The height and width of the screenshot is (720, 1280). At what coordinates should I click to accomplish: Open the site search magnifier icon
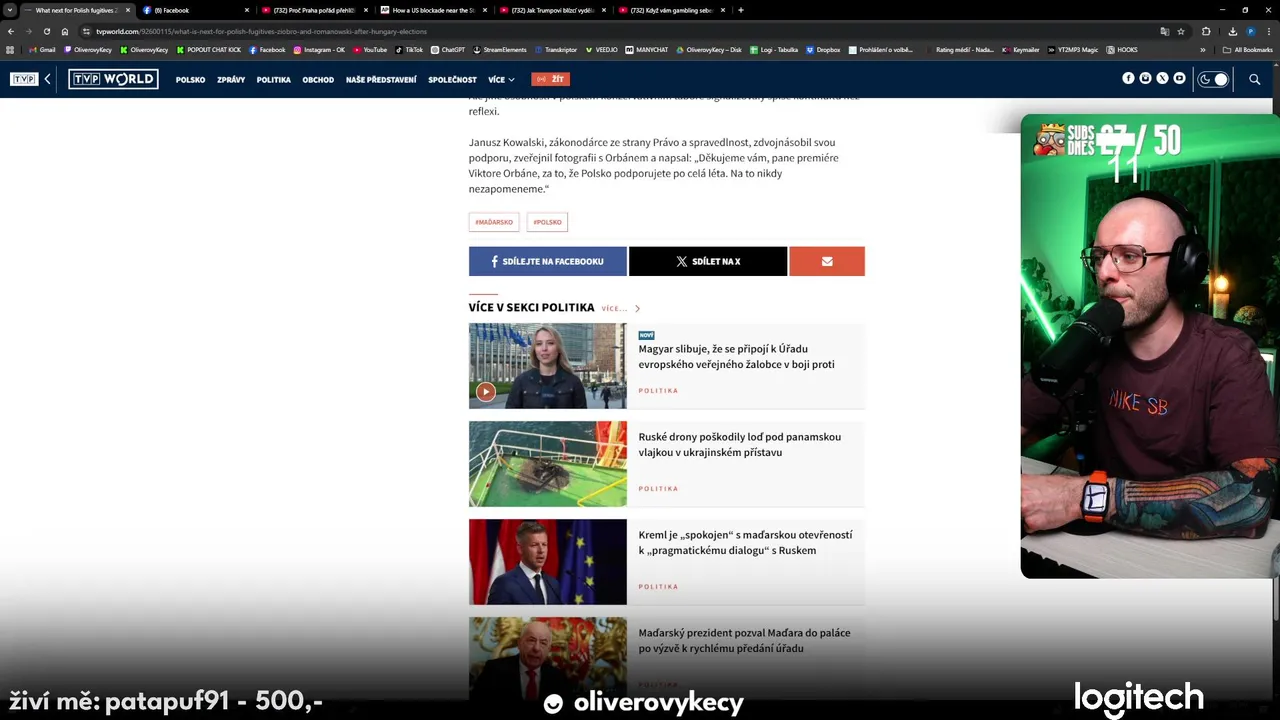coord(1254,79)
